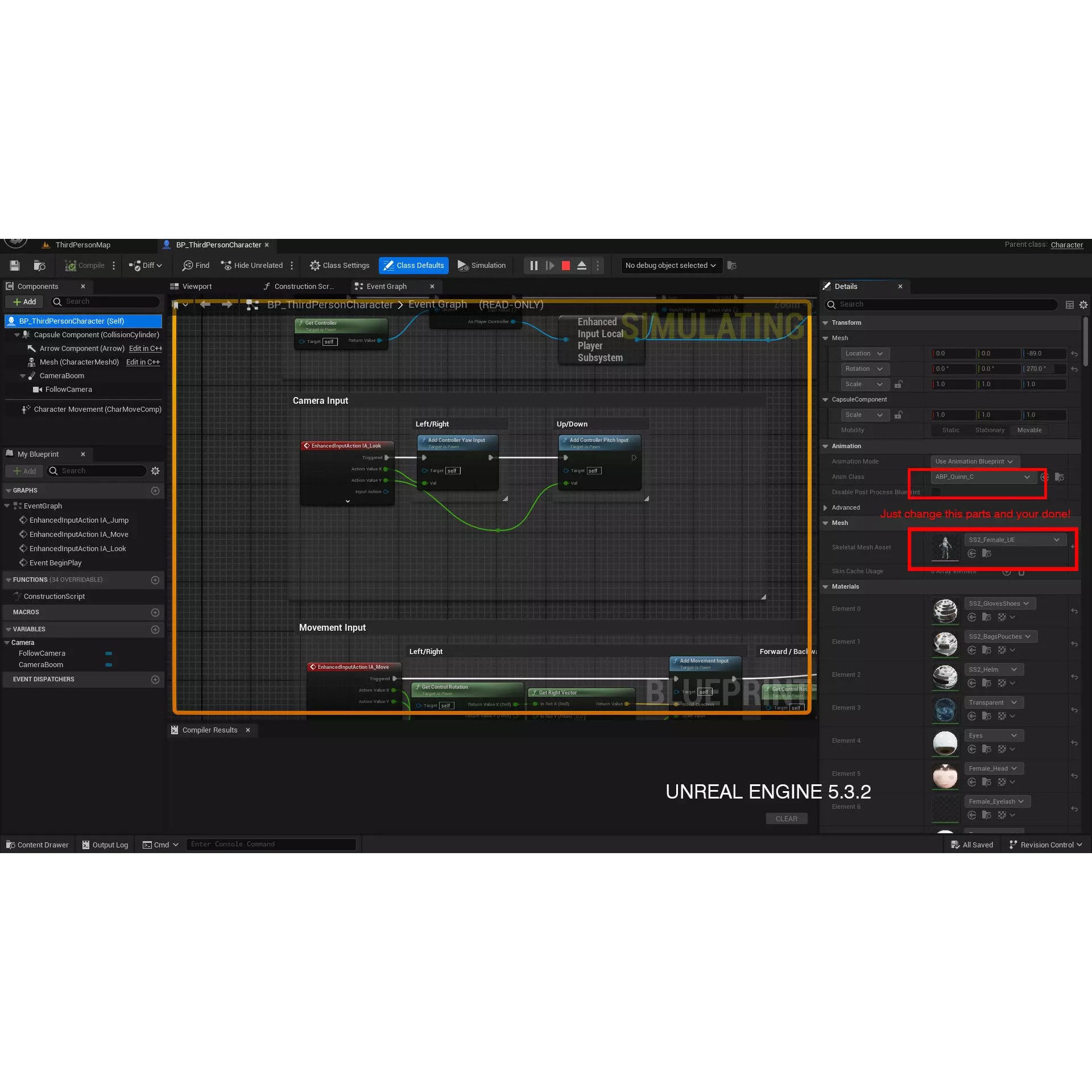Image resolution: width=1092 pixels, height=1092 pixels.
Task: Open Character parent class link
Action: coord(1067,245)
